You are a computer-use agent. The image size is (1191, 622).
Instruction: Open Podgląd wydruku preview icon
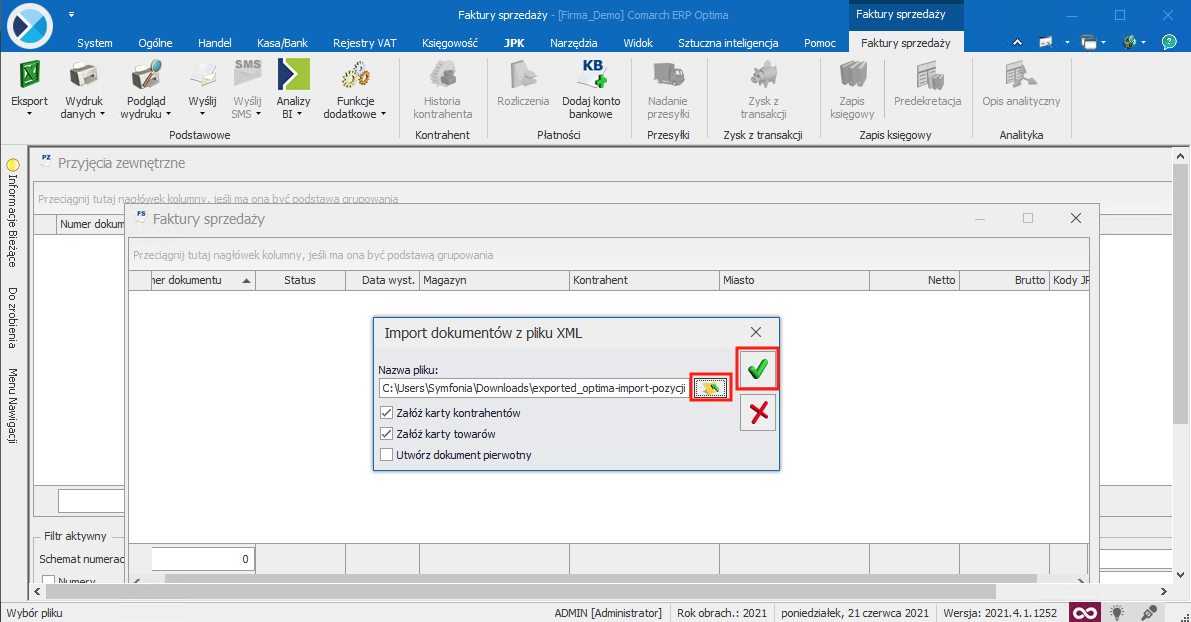coord(146,76)
